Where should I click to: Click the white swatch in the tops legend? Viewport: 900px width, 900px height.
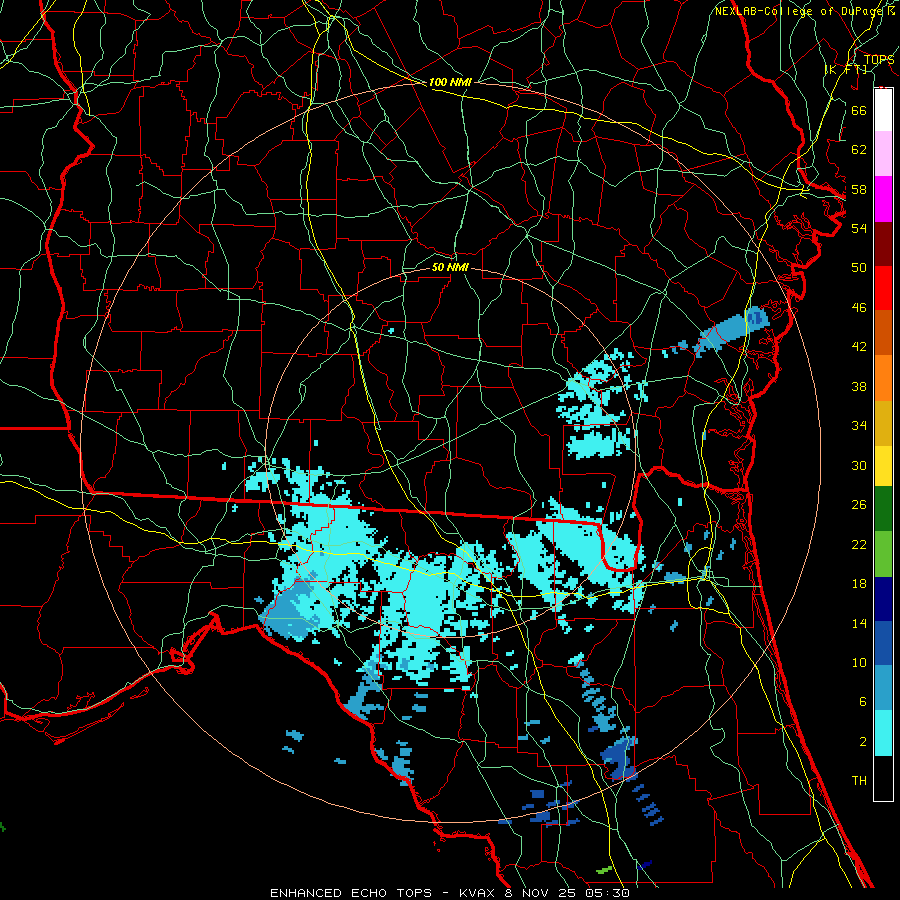[x=883, y=110]
